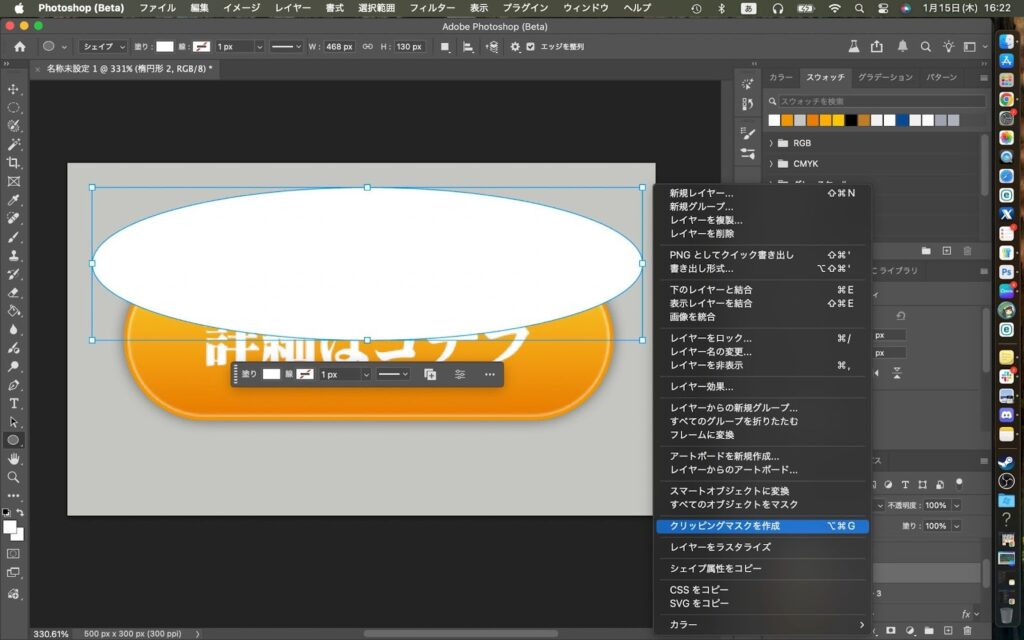Viewport: 1024px width, 640px height.
Task: Click レイヤーをラスタライズ in the menu
Action: pyautogui.click(x=720, y=547)
